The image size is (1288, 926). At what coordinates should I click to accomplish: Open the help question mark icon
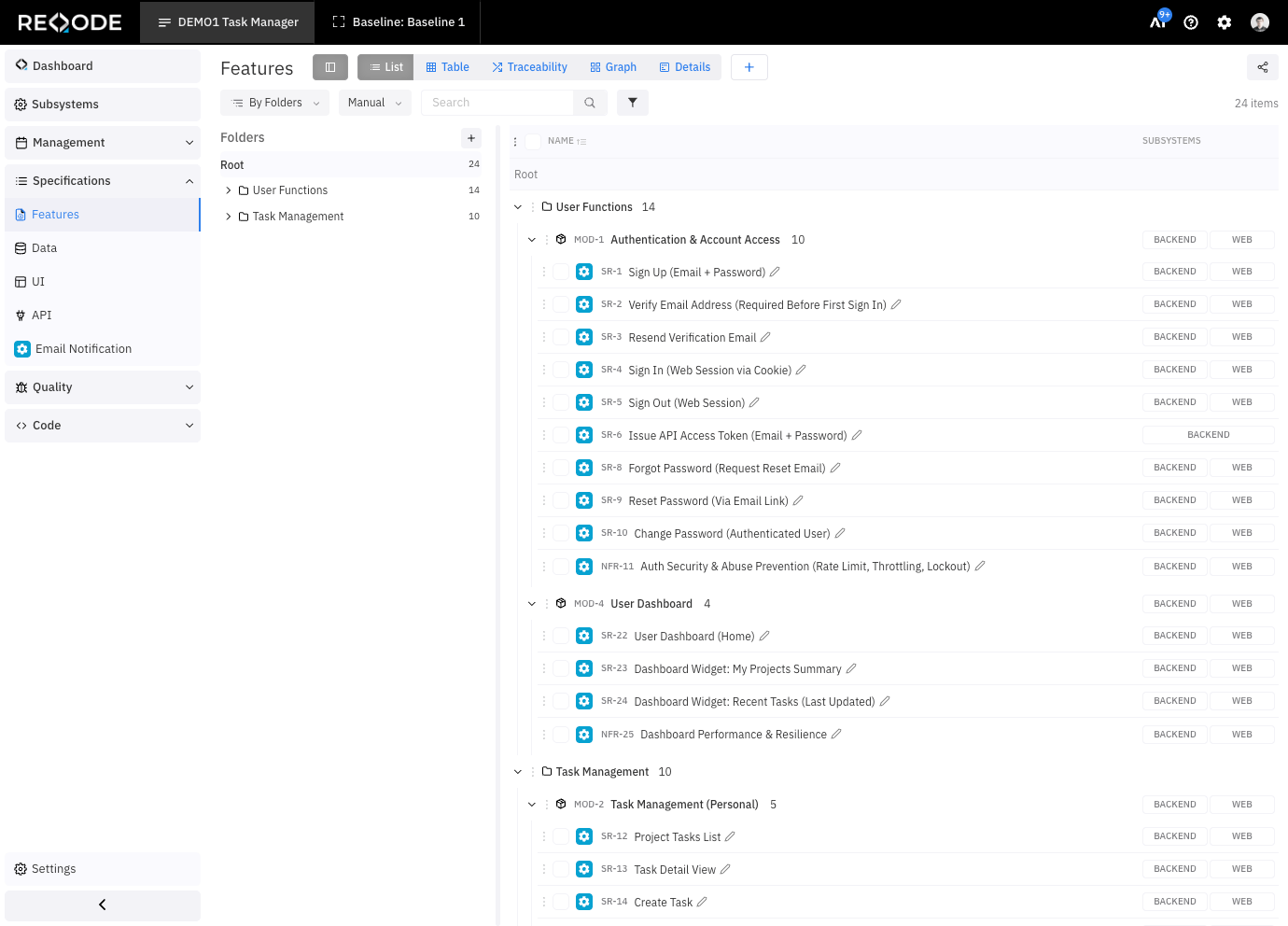pyautogui.click(x=1191, y=22)
